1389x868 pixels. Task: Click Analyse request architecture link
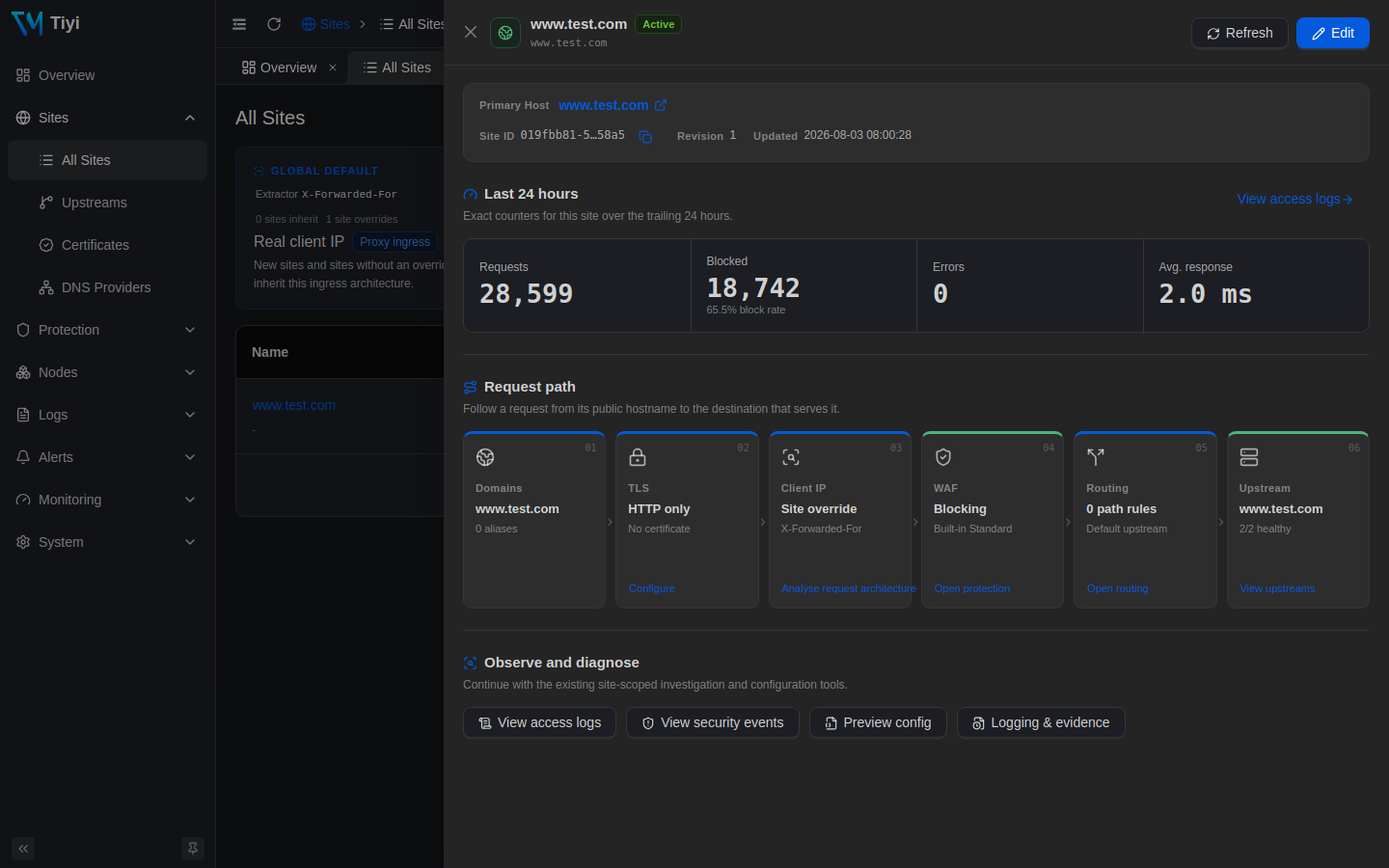pos(847,588)
